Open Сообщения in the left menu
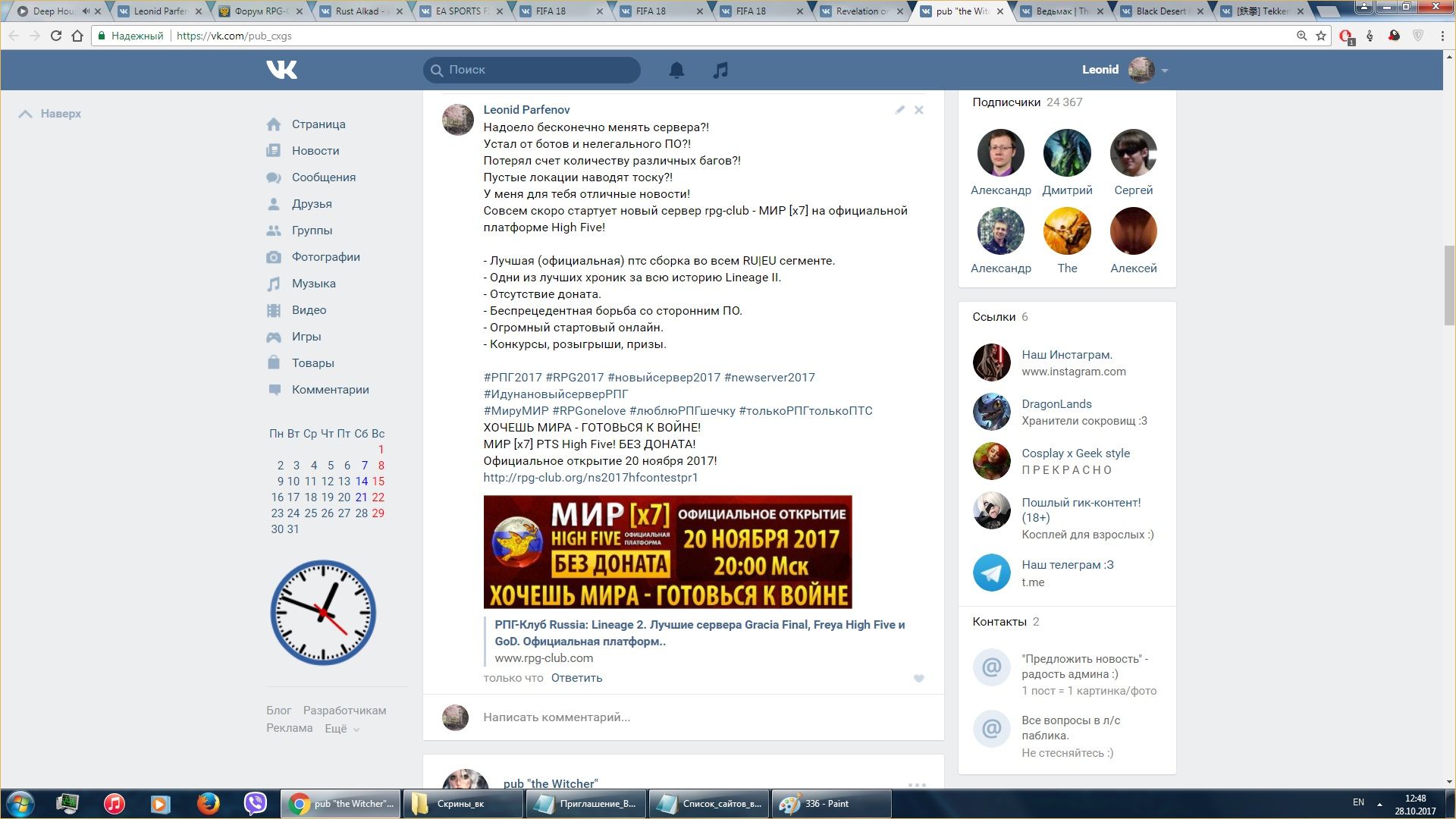This screenshot has height=819, width=1456. (x=323, y=177)
